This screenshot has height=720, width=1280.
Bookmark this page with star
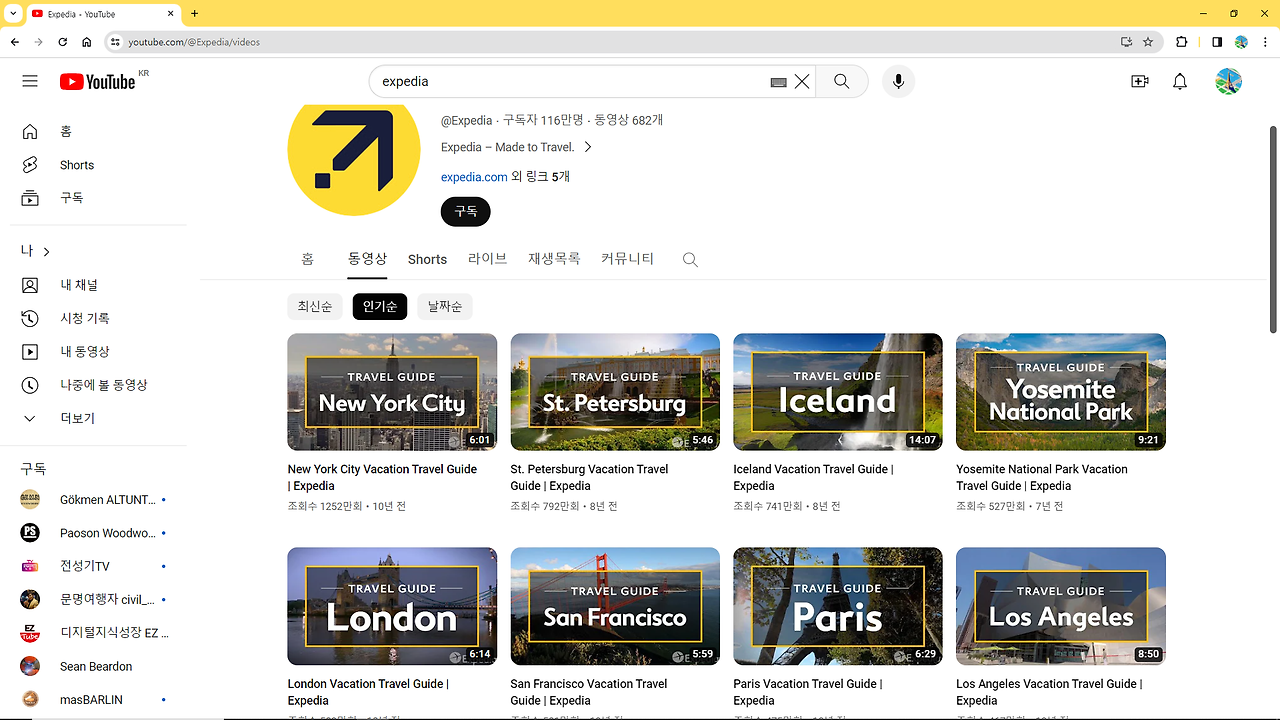click(x=1148, y=42)
